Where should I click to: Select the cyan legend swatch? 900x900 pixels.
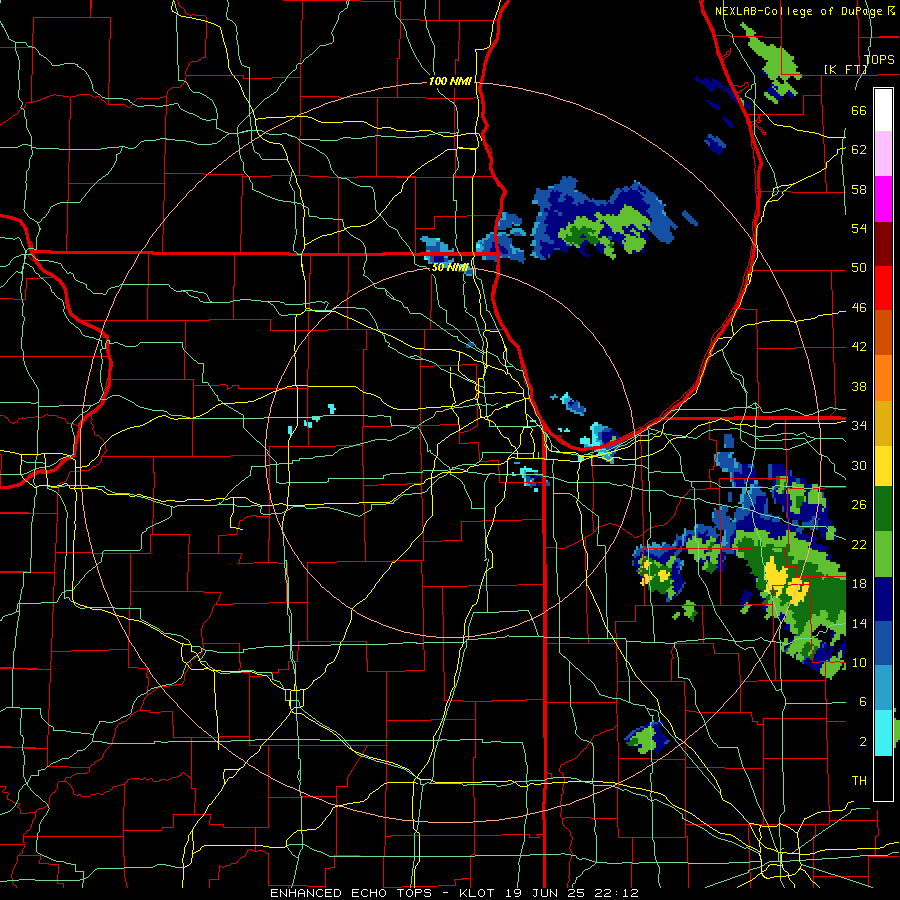click(x=883, y=733)
